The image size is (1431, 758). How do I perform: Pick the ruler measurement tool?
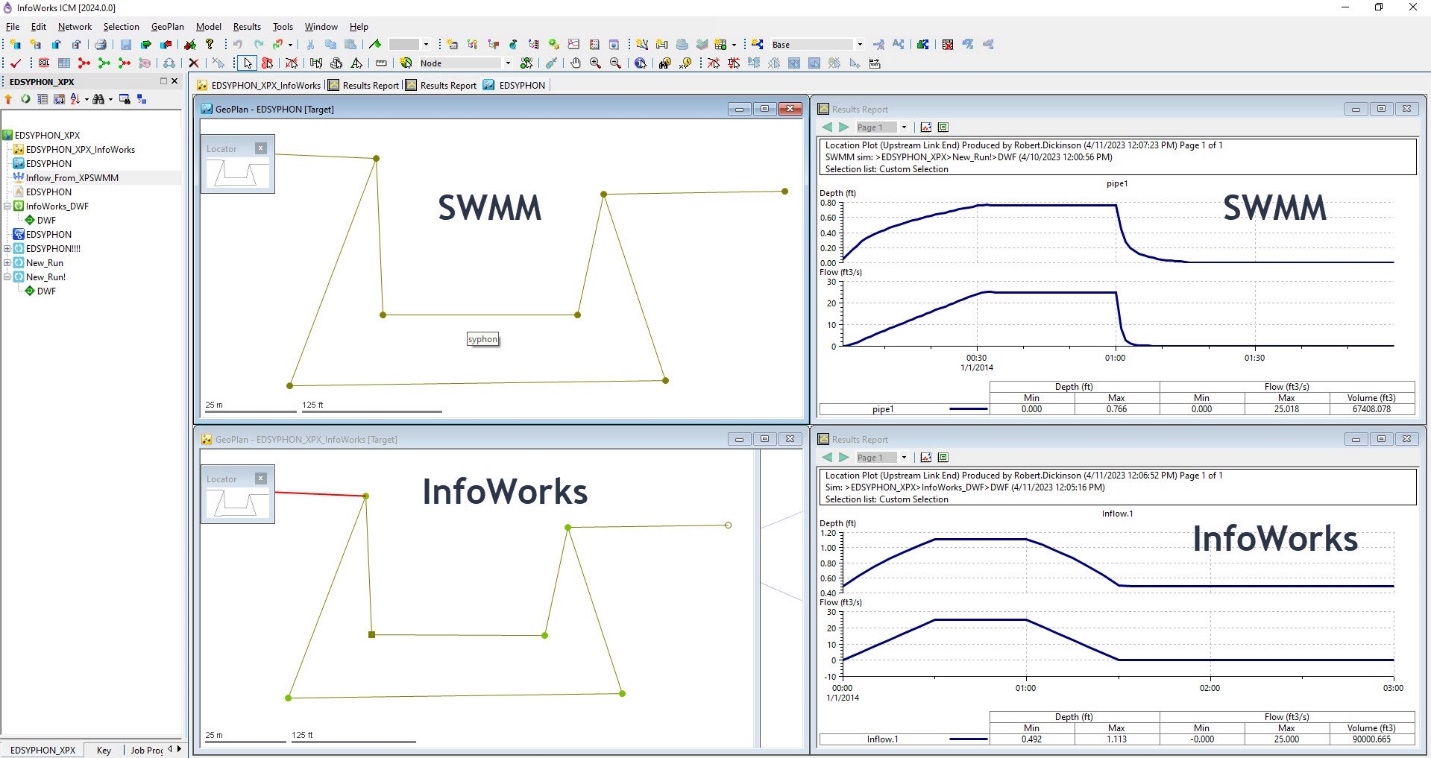pos(379,63)
